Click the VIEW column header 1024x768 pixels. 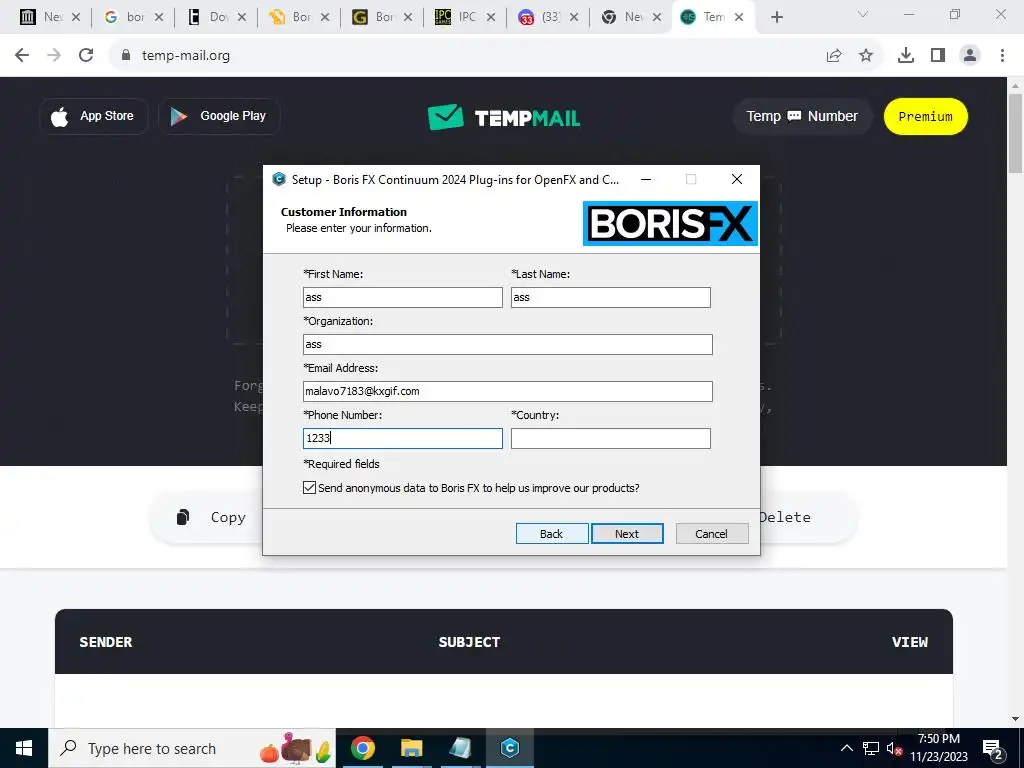click(910, 642)
